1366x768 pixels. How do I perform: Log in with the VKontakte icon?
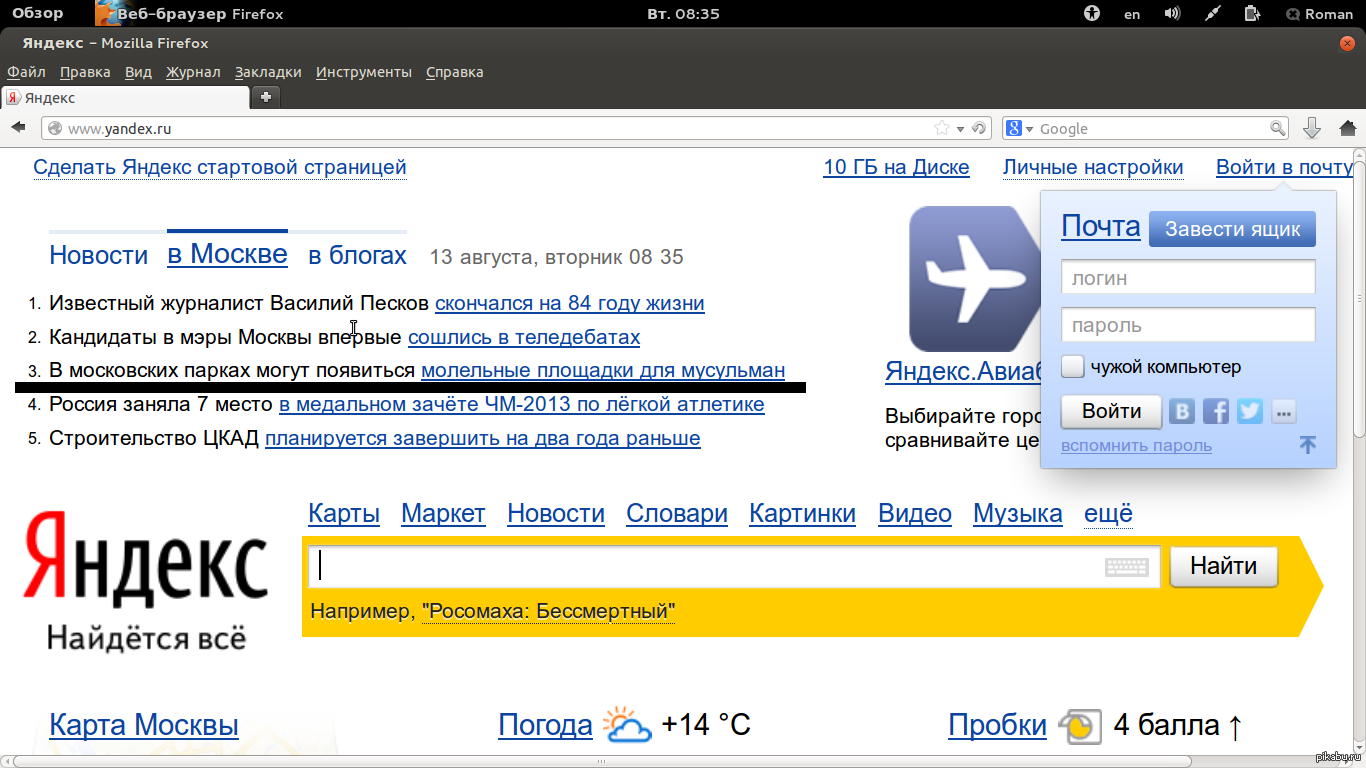tap(1183, 411)
